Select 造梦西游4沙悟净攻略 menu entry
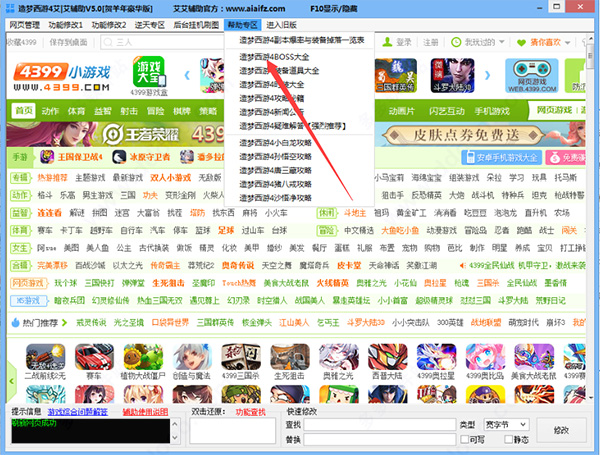 pyautogui.click(x=276, y=198)
